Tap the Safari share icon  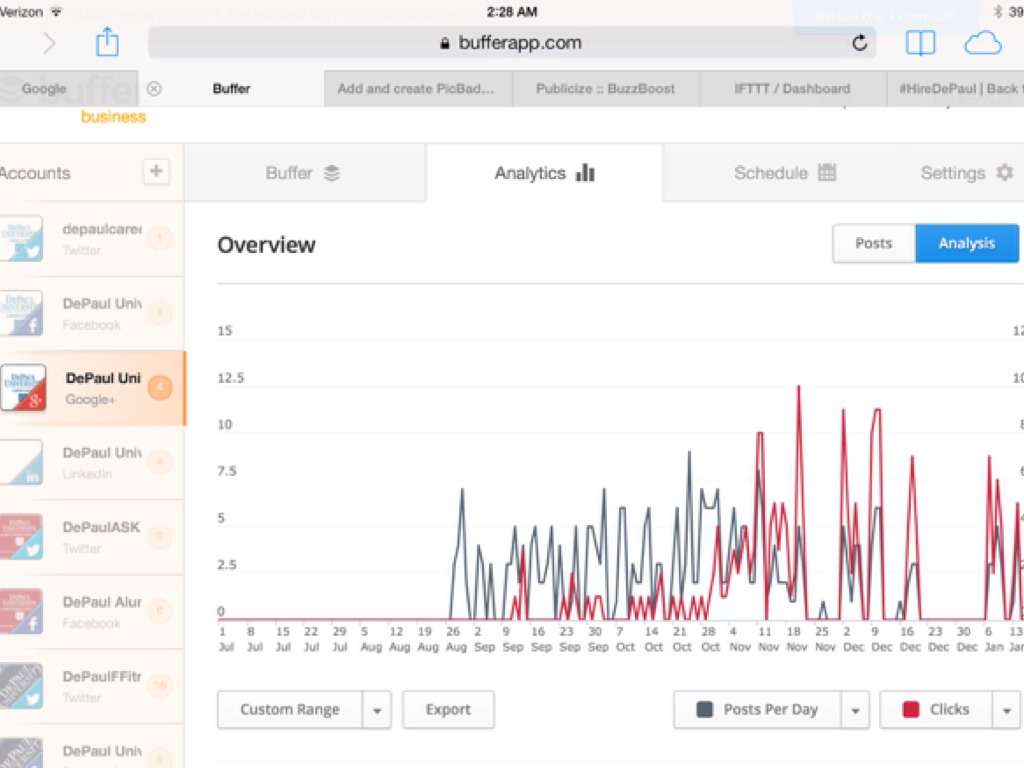coord(107,43)
